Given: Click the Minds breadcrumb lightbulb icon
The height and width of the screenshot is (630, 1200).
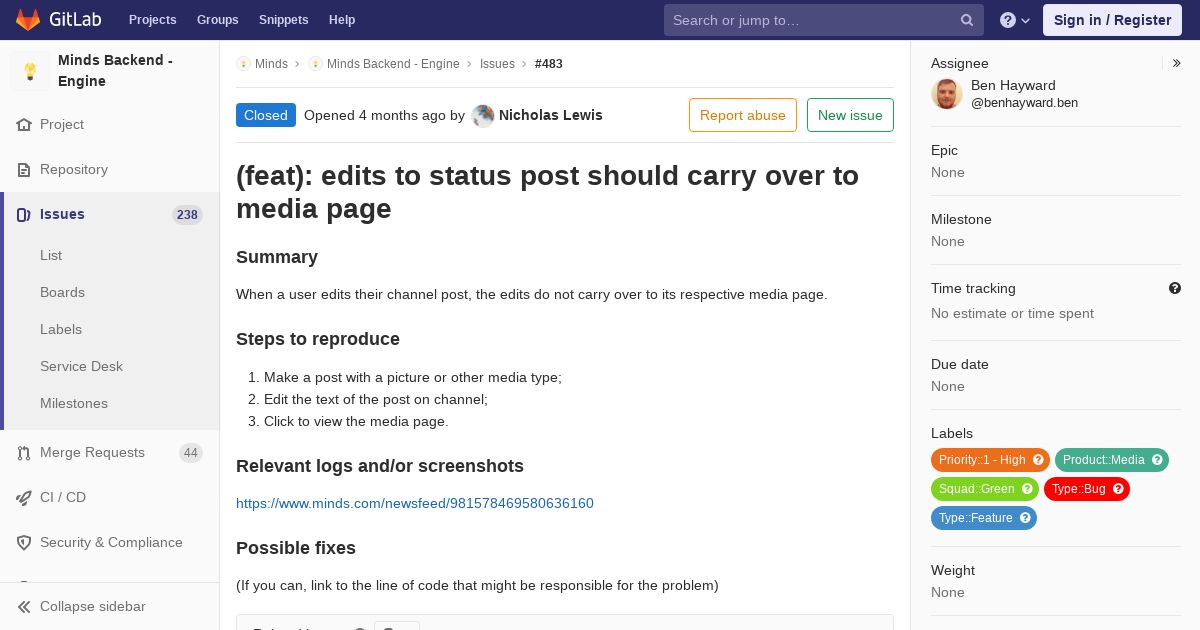Looking at the screenshot, I should (243, 64).
